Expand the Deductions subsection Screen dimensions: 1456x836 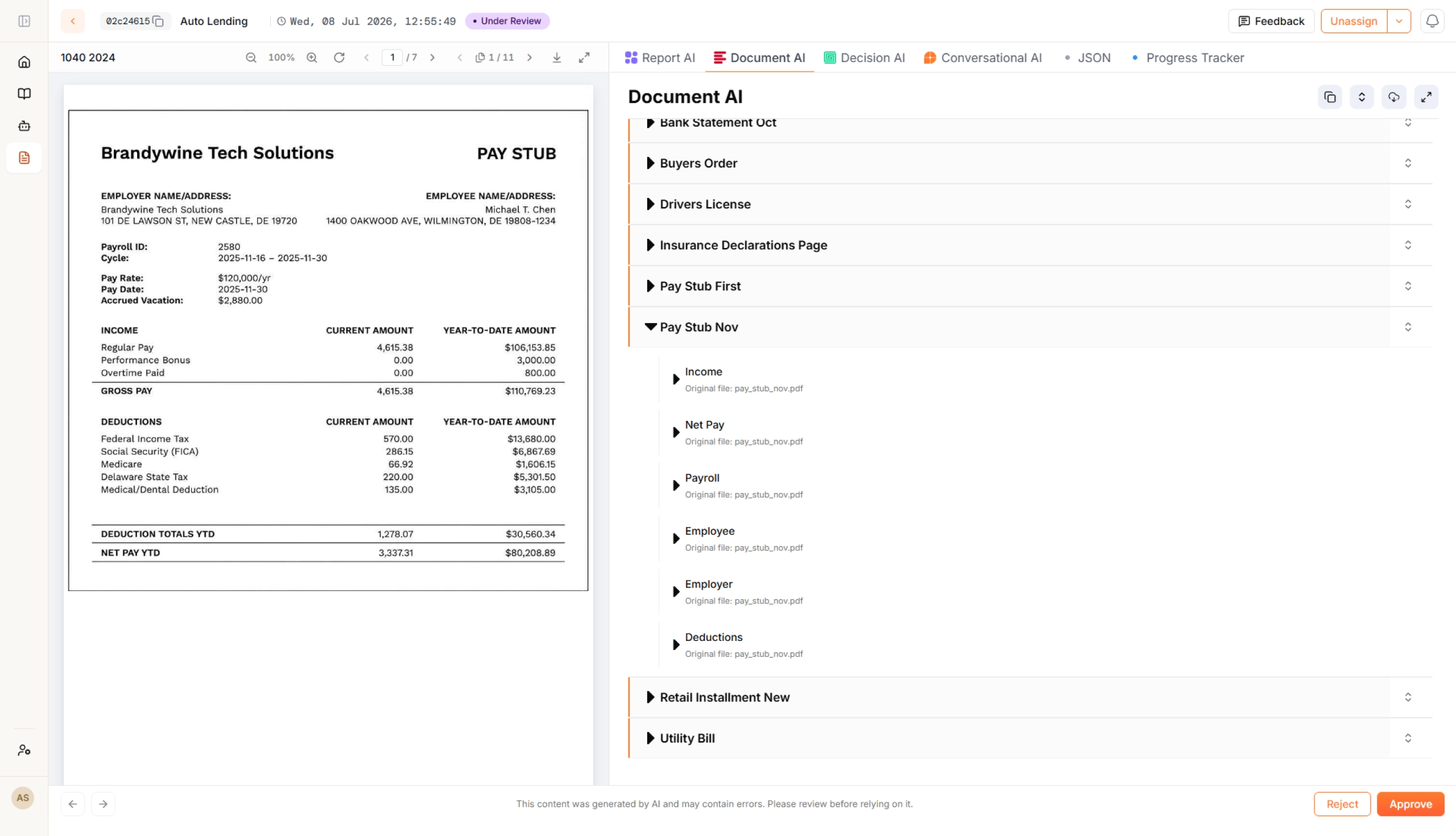pos(676,645)
